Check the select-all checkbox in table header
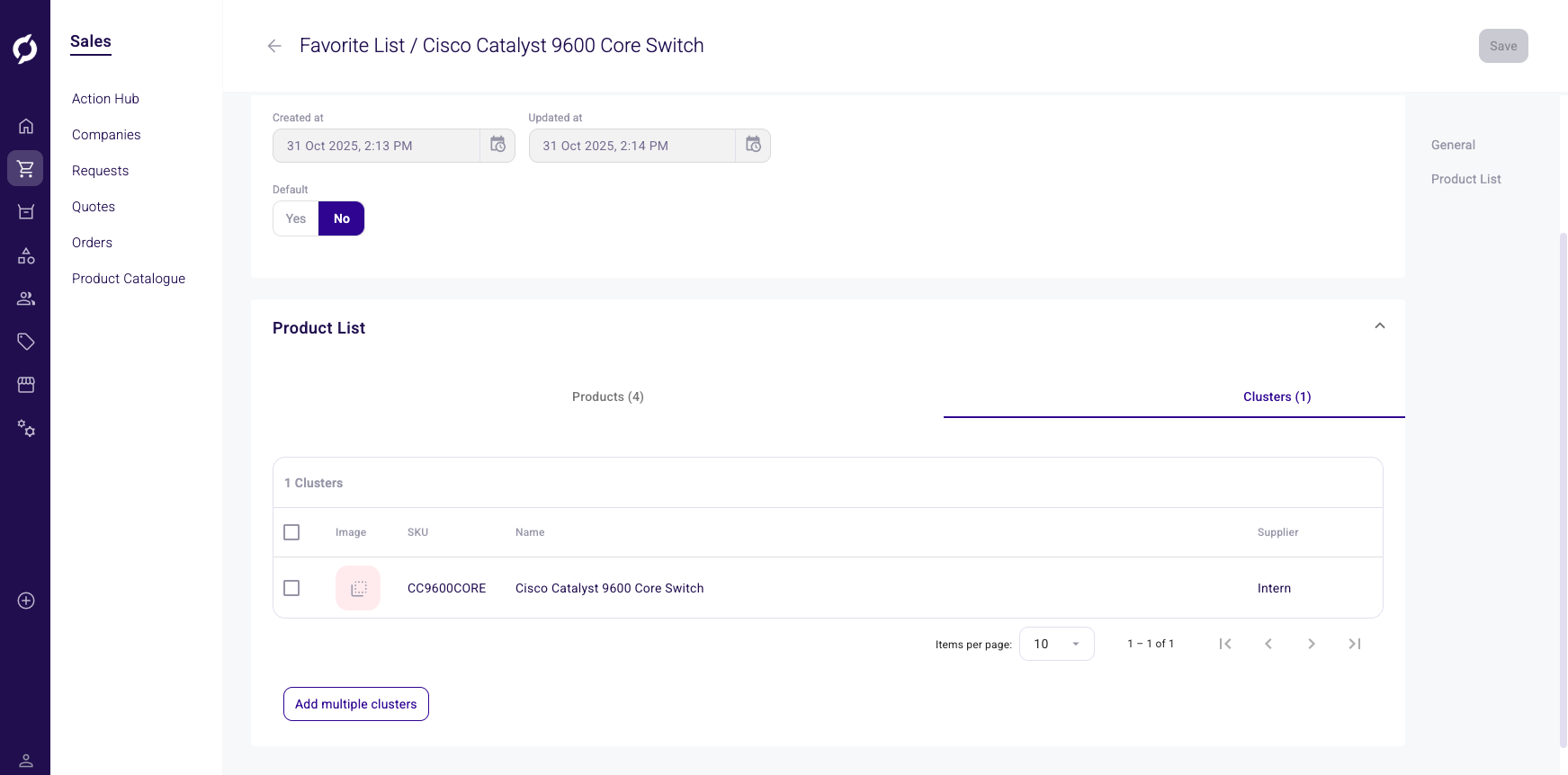 point(291,532)
